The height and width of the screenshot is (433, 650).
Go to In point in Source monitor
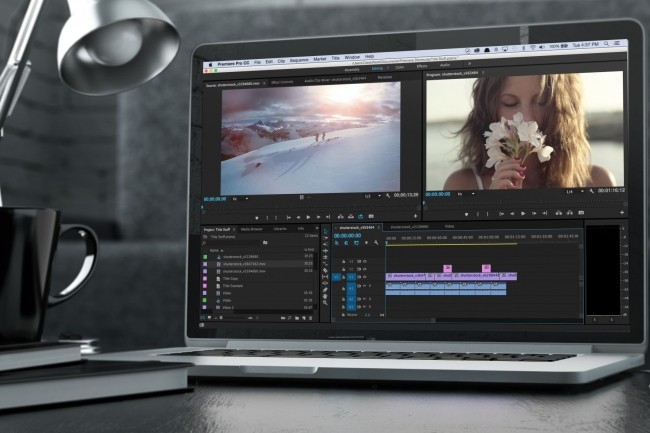point(289,217)
